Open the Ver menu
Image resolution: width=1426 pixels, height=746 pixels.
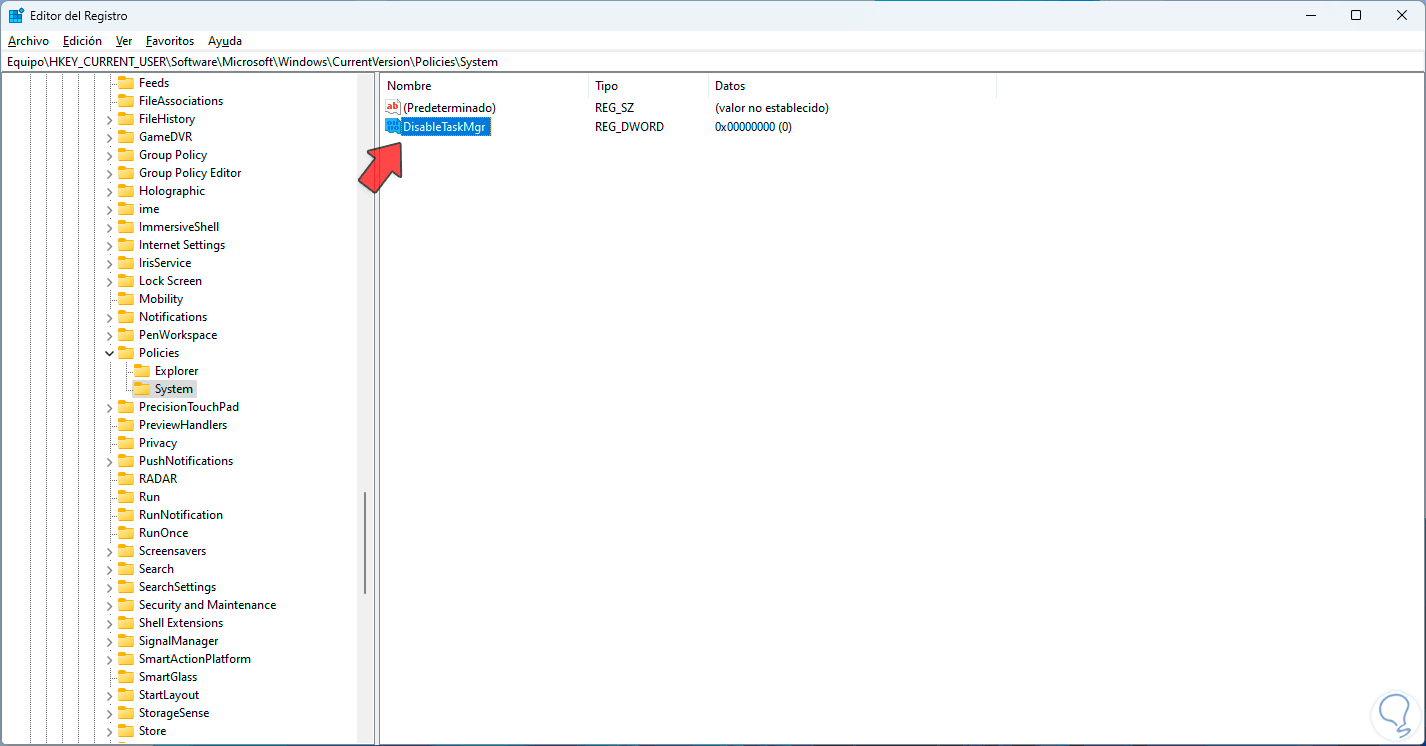click(x=124, y=41)
